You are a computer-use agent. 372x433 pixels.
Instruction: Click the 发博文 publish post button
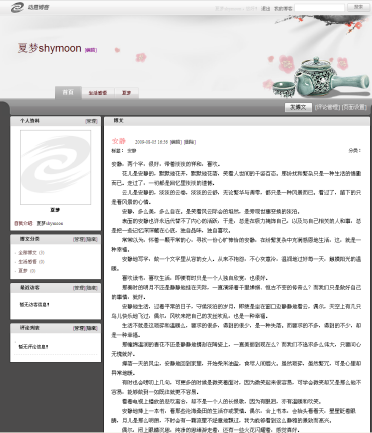coord(298,107)
